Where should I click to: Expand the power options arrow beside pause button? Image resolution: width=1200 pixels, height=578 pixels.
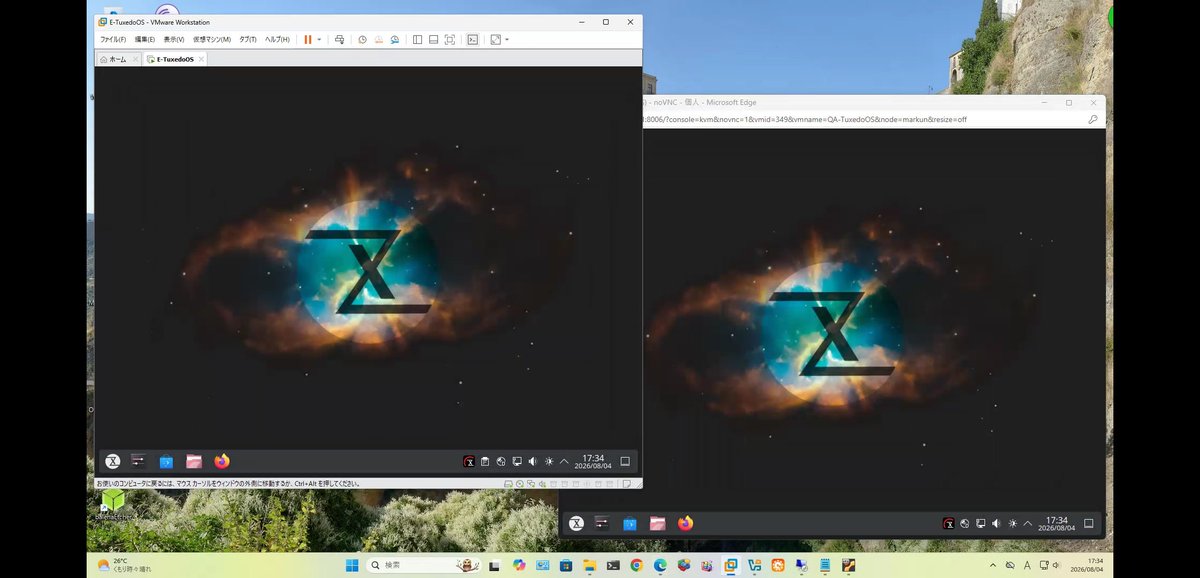[x=319, y=39]
